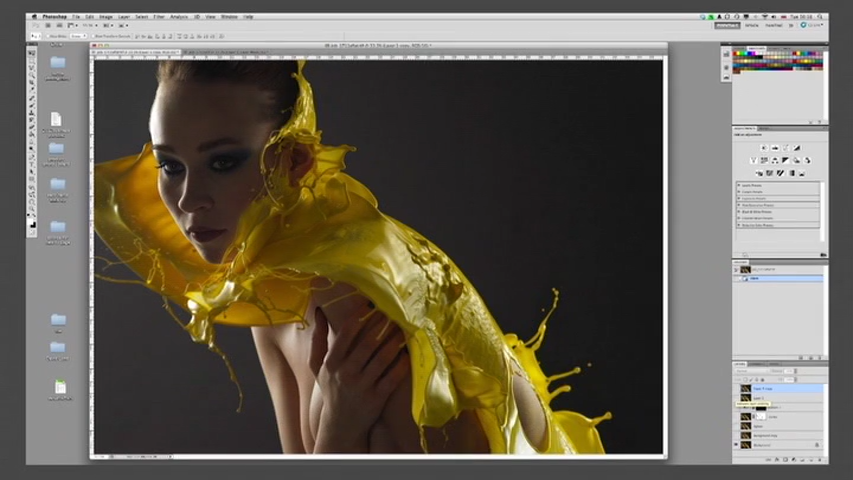Click the layer Opacity field

790,371
